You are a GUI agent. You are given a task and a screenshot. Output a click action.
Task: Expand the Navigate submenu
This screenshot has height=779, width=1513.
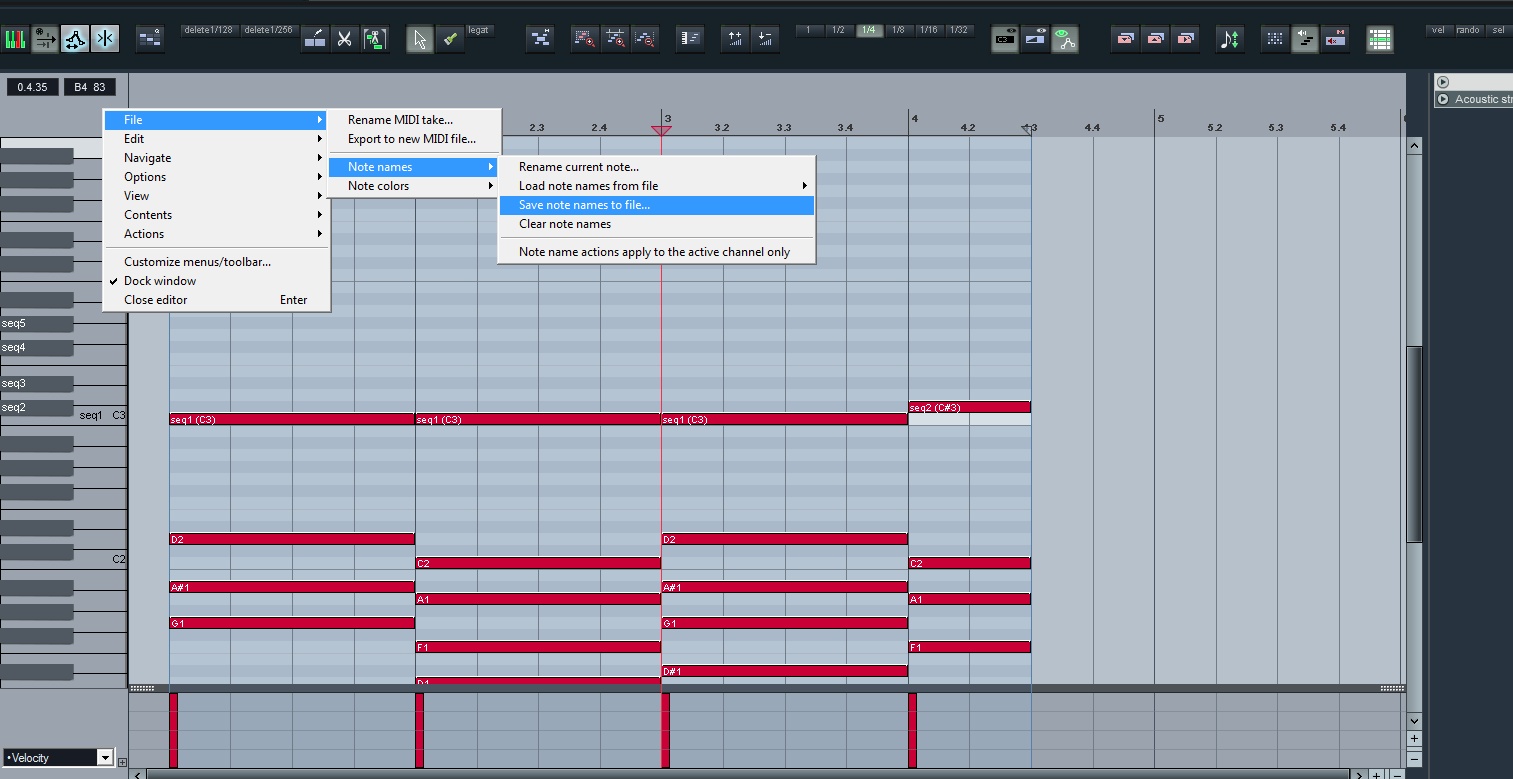217,158
